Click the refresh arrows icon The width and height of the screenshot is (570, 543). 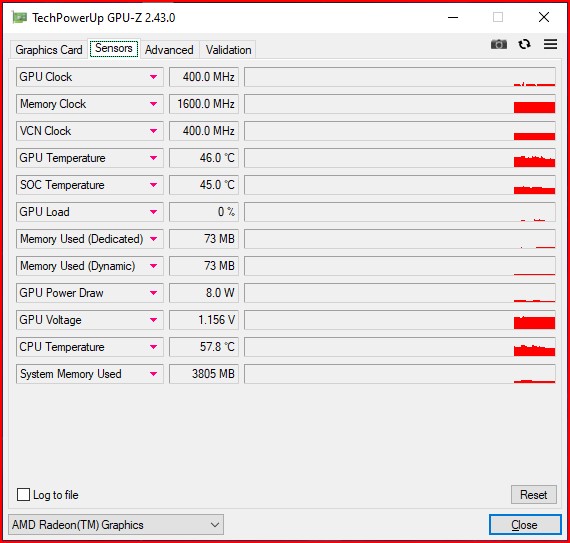524,44
